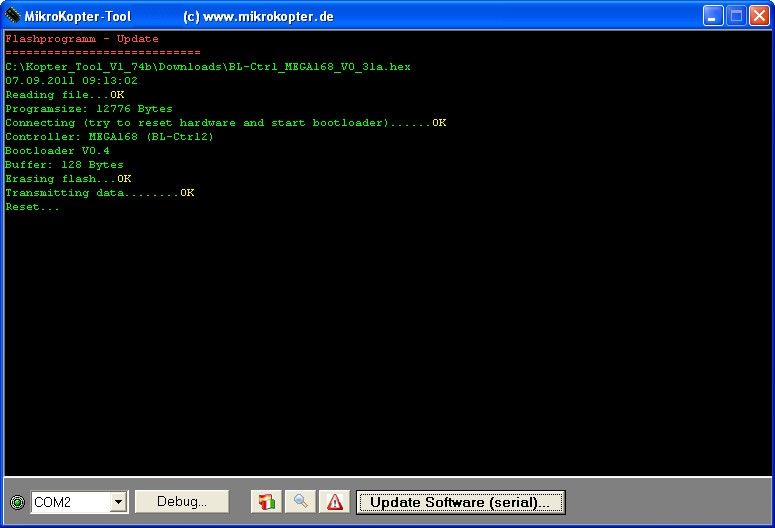The width and height of the screenshot is (775, 528).
Task: Minimize the MikroKopter-Tool window
Action: [712, 16]
